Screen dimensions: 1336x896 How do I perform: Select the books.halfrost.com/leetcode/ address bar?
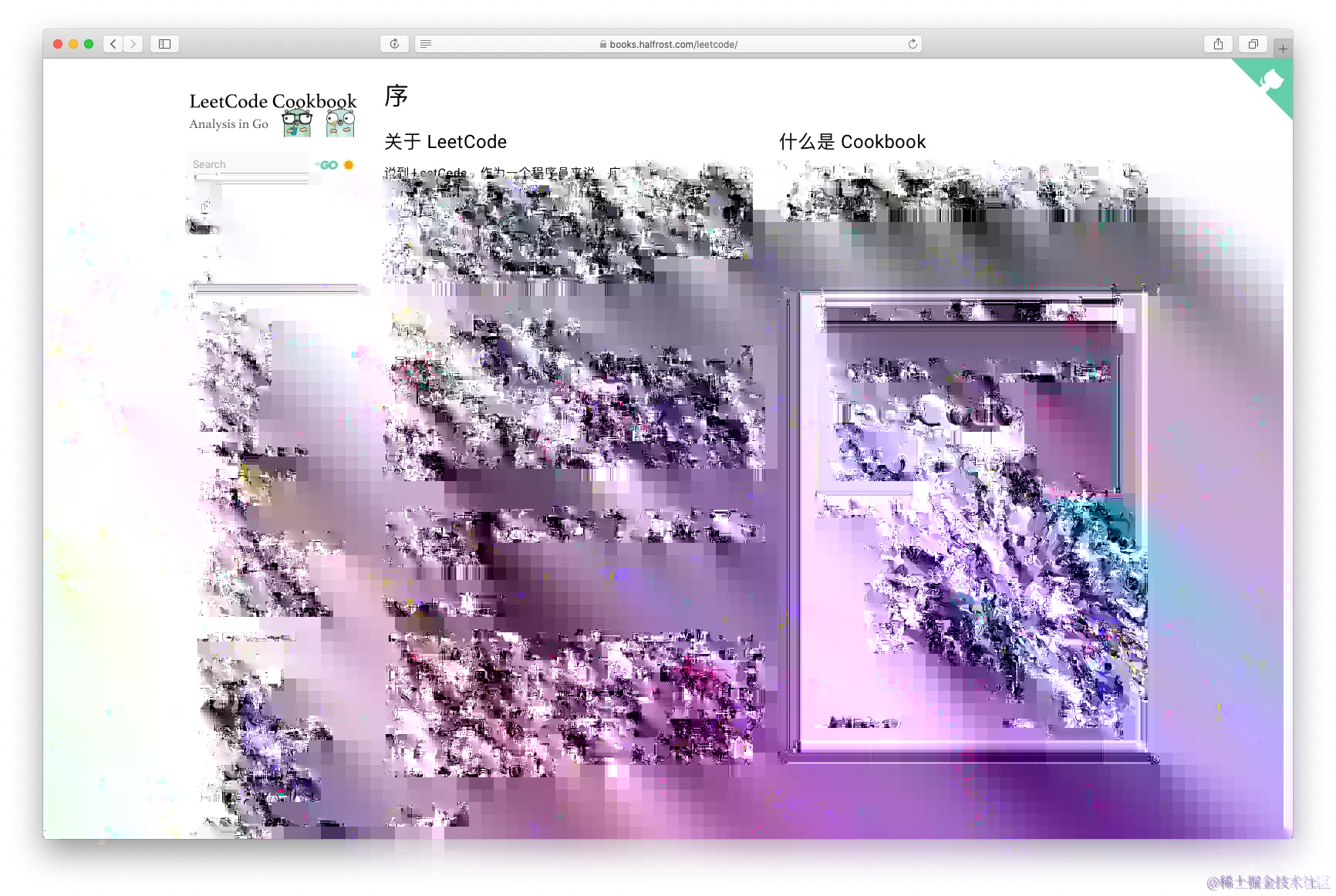668,44
